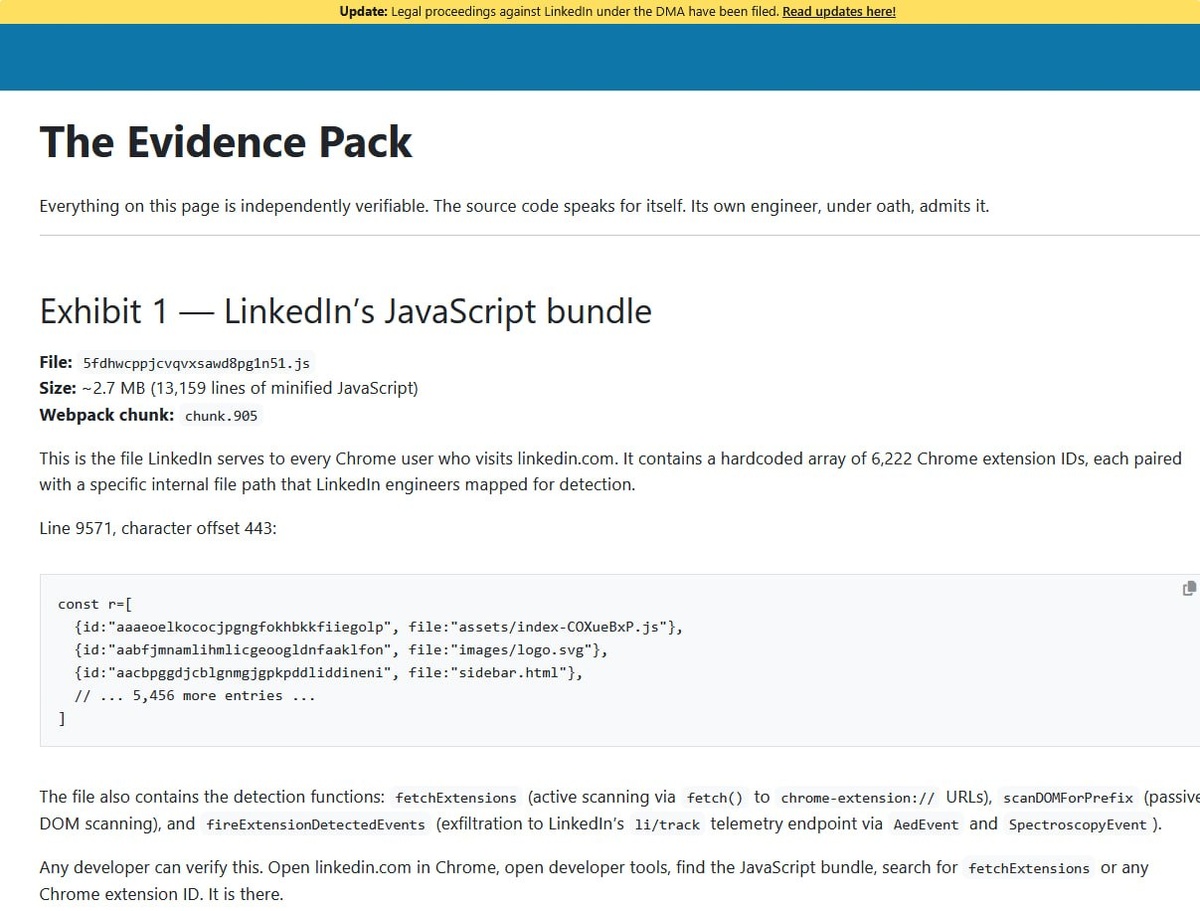Screen dimensions: 1200x911
Task: Open the "Read updates here!" link
Action: (839, 12)
